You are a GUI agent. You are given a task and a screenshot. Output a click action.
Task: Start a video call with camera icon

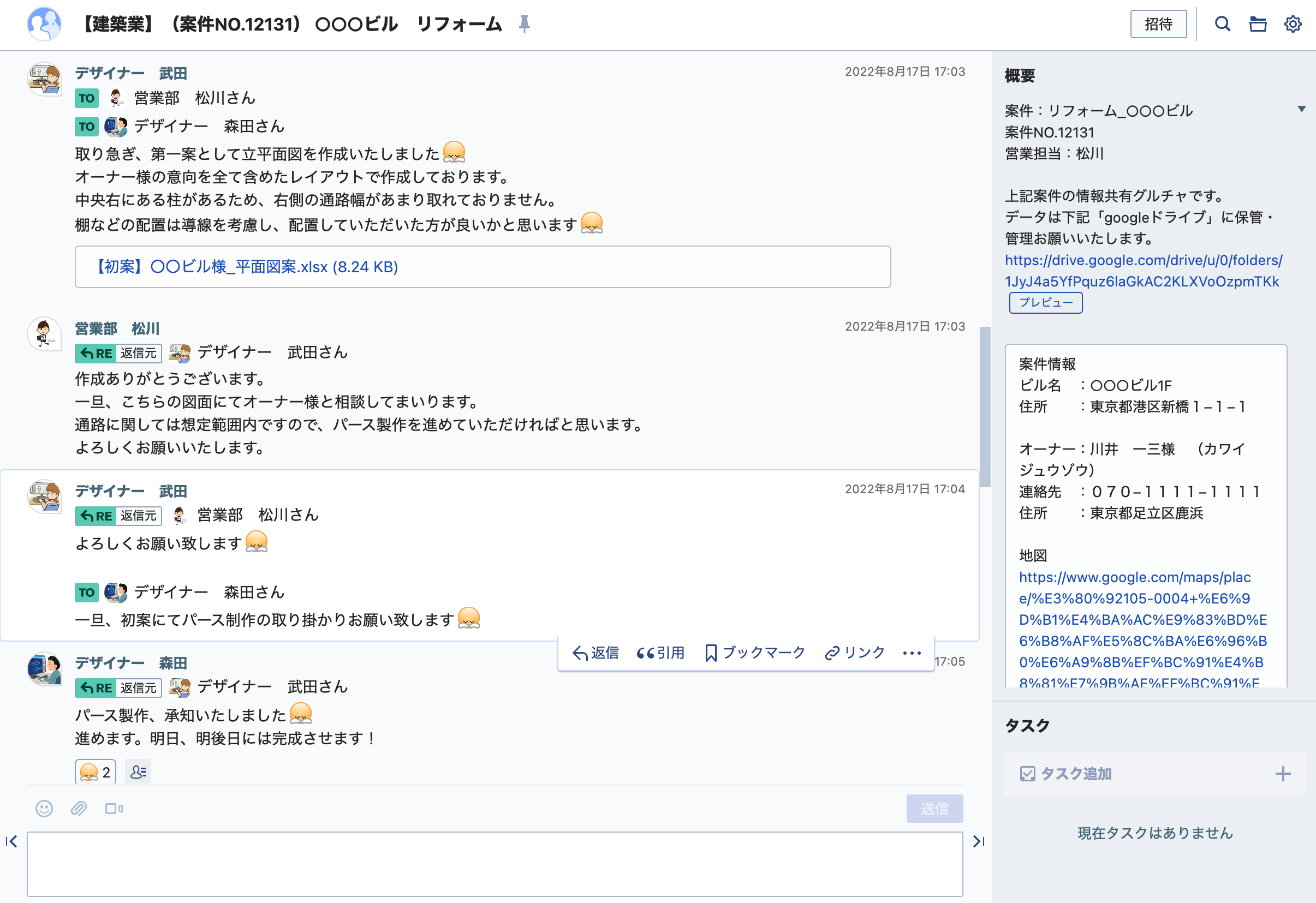[114, 809]
